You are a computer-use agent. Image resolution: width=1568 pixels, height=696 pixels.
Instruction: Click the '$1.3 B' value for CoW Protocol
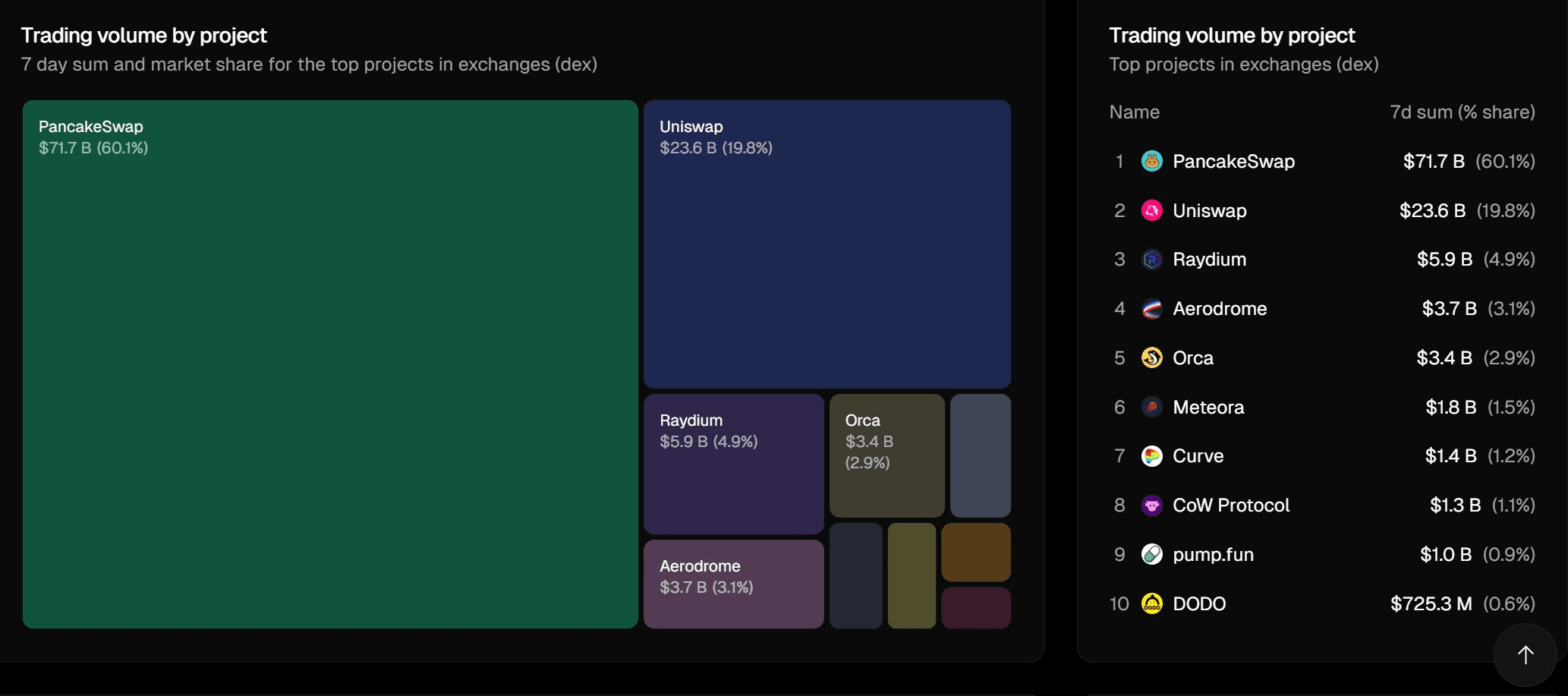1455,505
